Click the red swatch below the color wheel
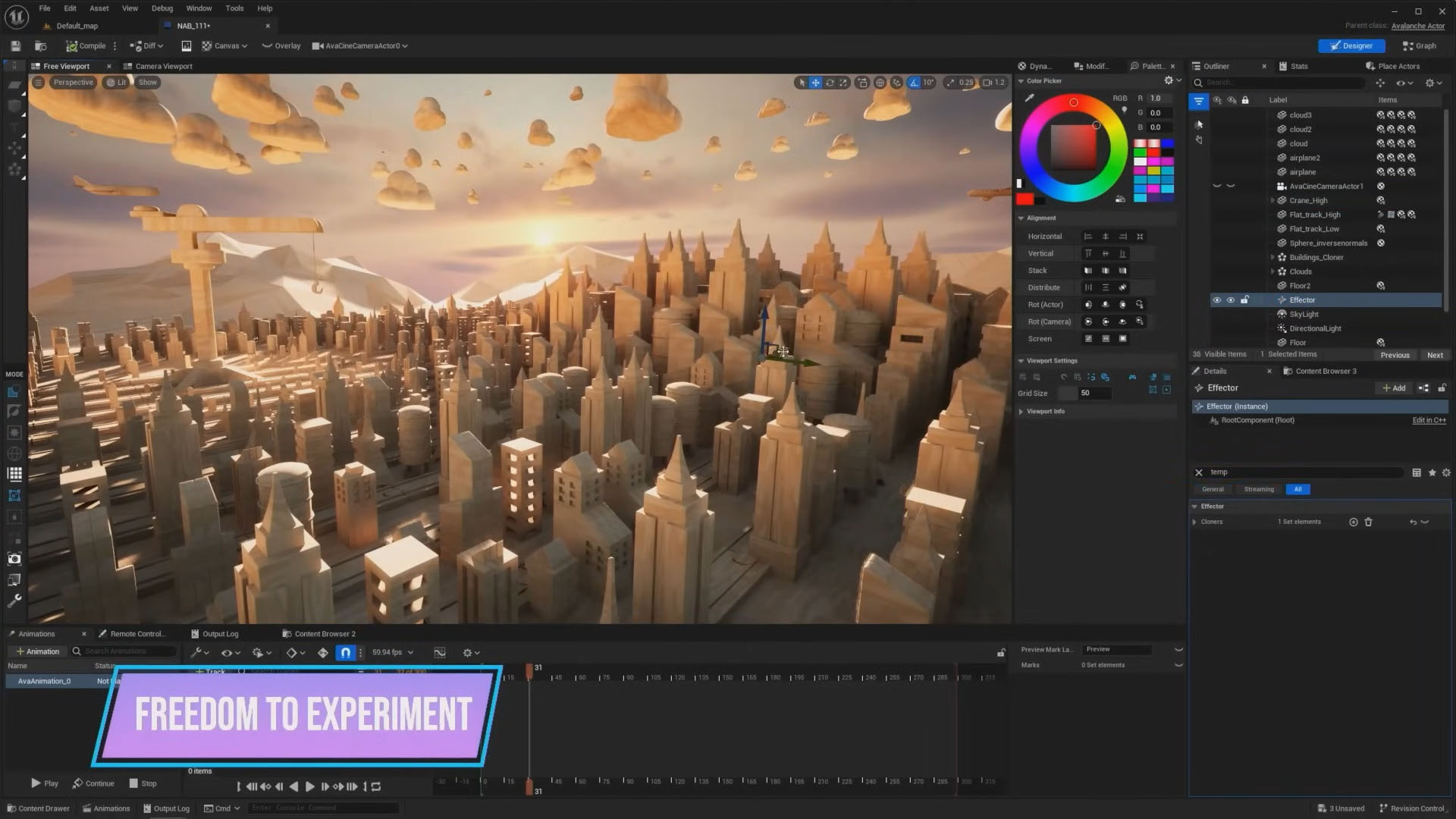 (x=1025, y=199)
